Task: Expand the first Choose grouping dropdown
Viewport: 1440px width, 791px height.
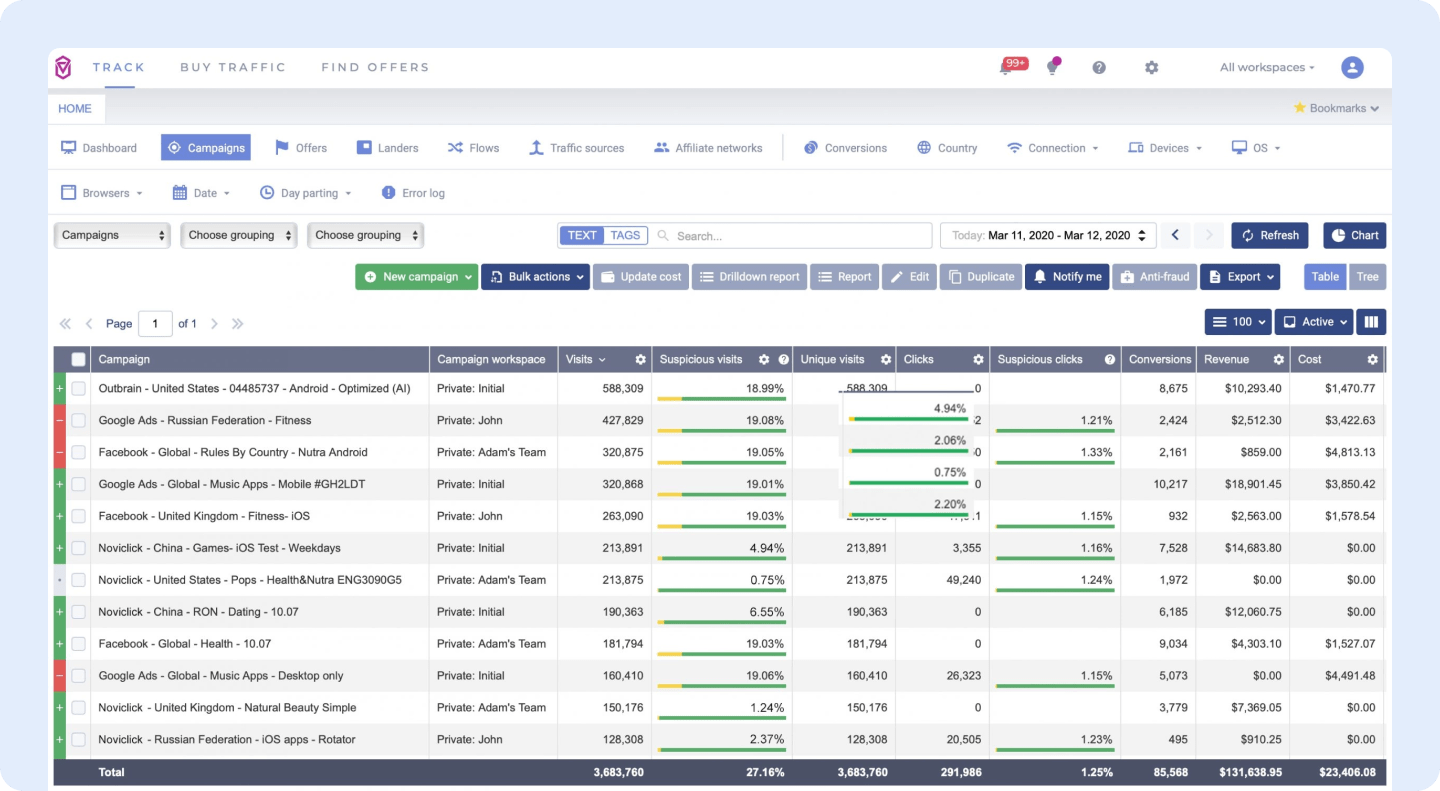Action: coord(239,235)
